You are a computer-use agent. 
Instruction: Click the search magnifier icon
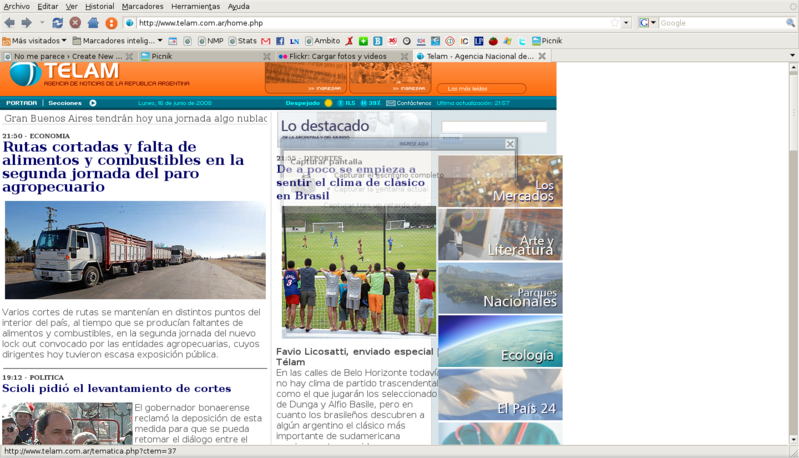[x=790, y=23]
